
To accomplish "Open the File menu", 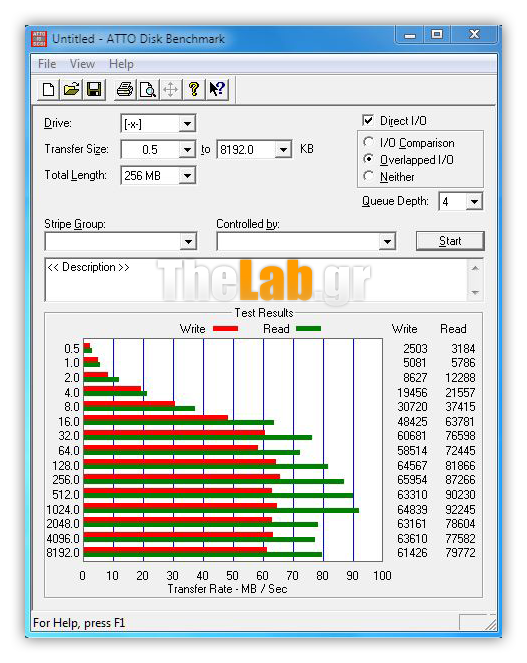I will point(47,64).
